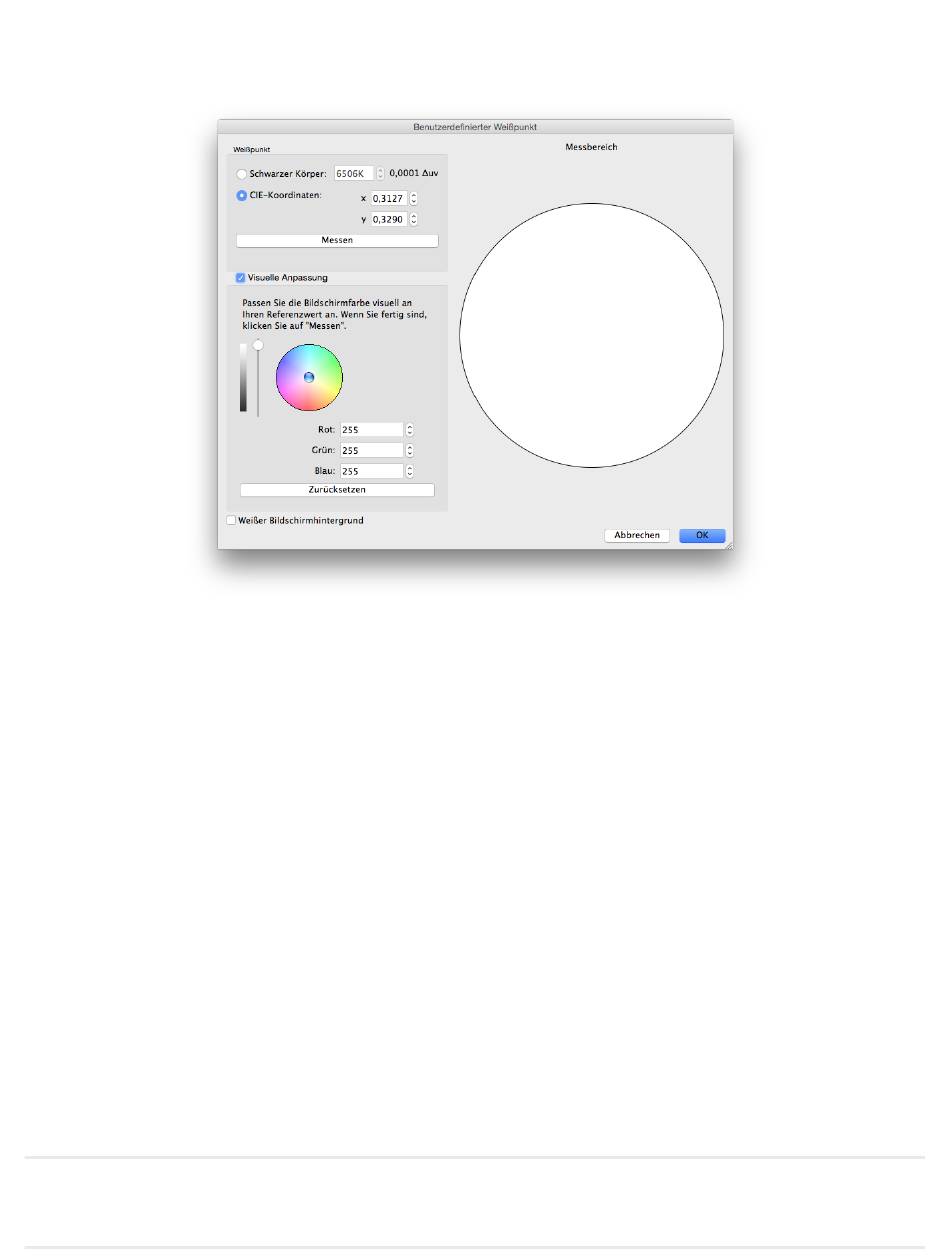
Task: Click the center of the color wheel
Action: point(309,377)
